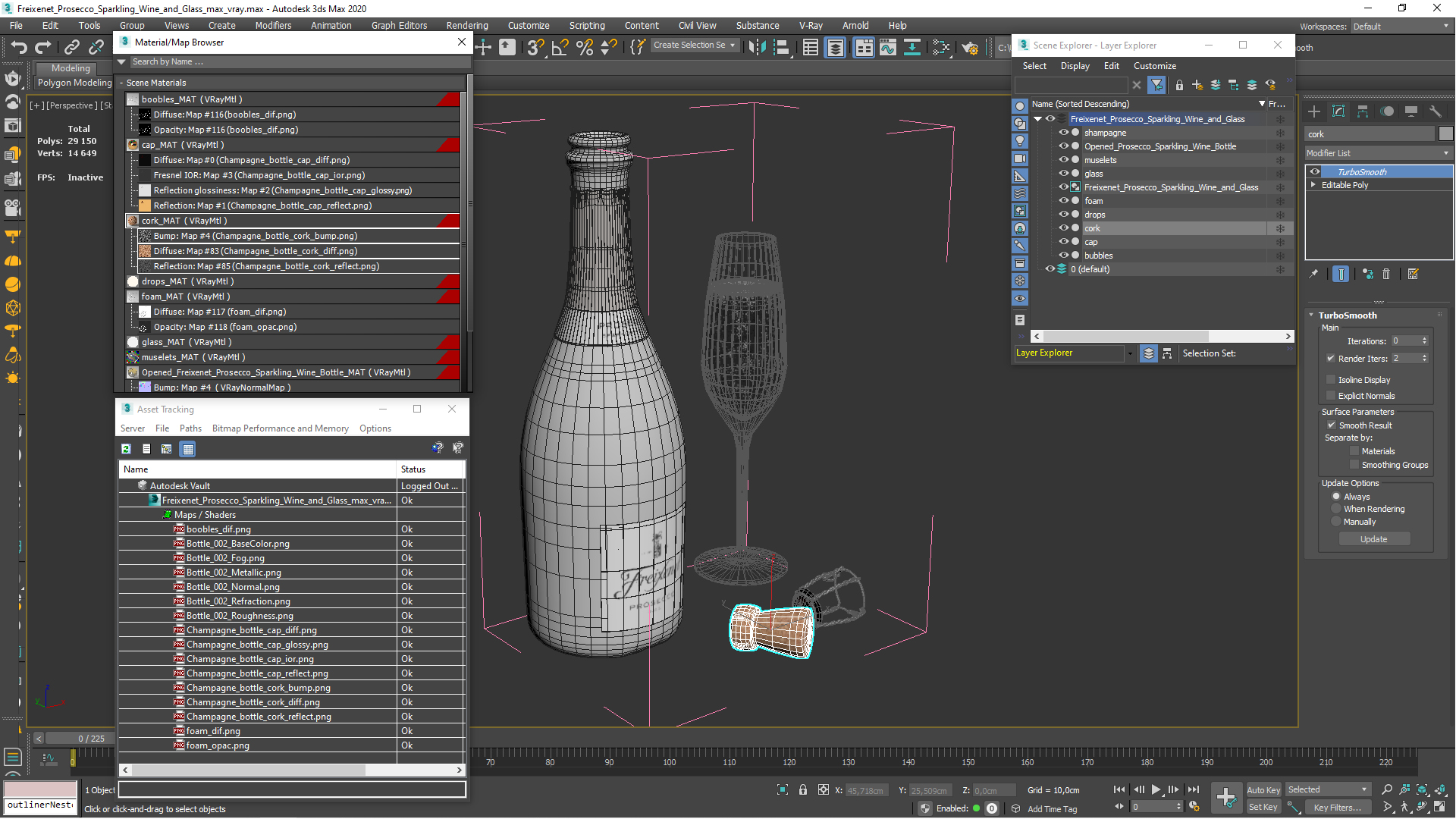This screenshot has height=819, width=1456.
Task: Click the Key Filters button
Action: [x=1337, y=808]
